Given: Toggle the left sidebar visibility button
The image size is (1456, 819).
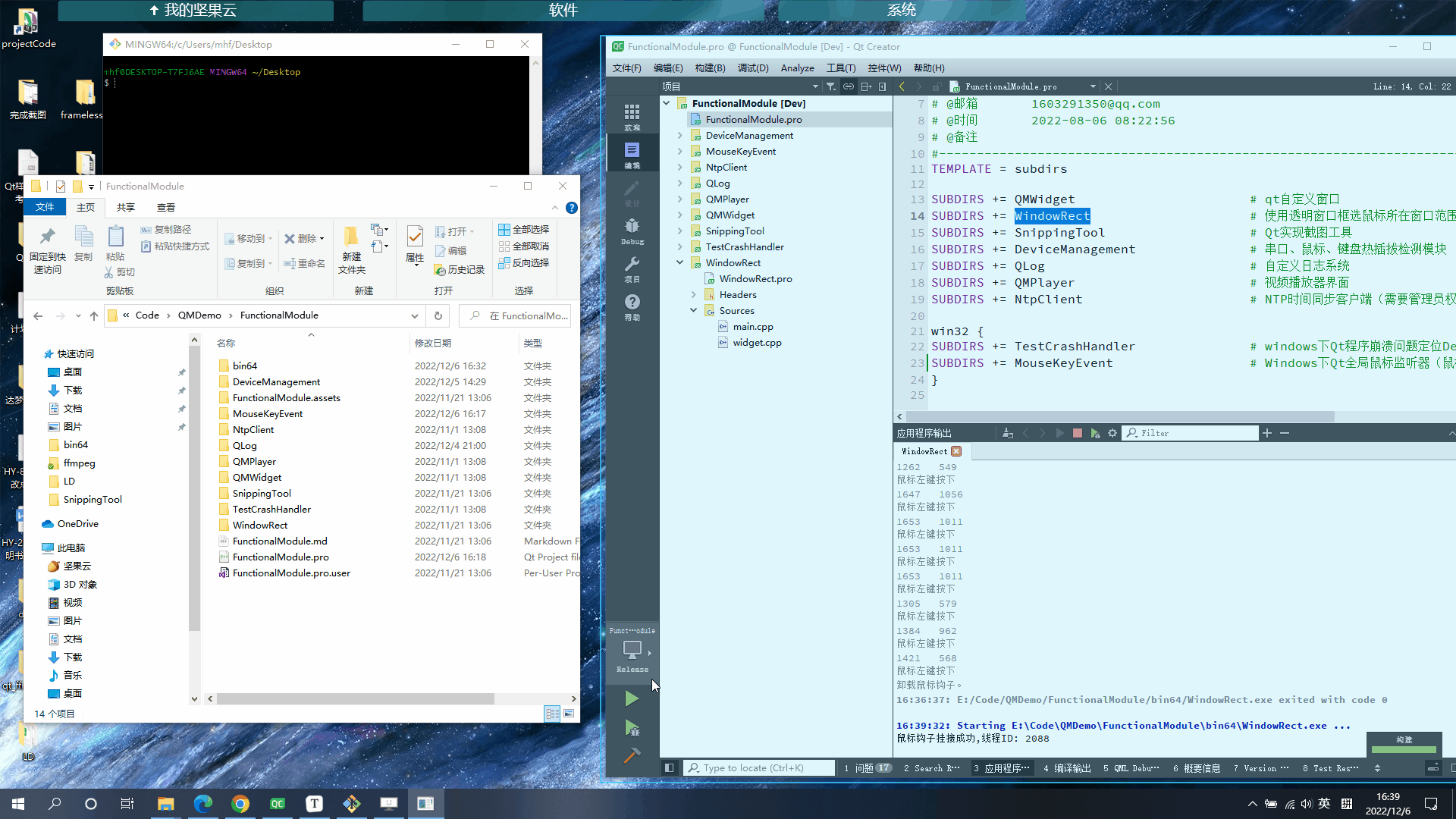Looking at the screenshot, I should 669,767.
